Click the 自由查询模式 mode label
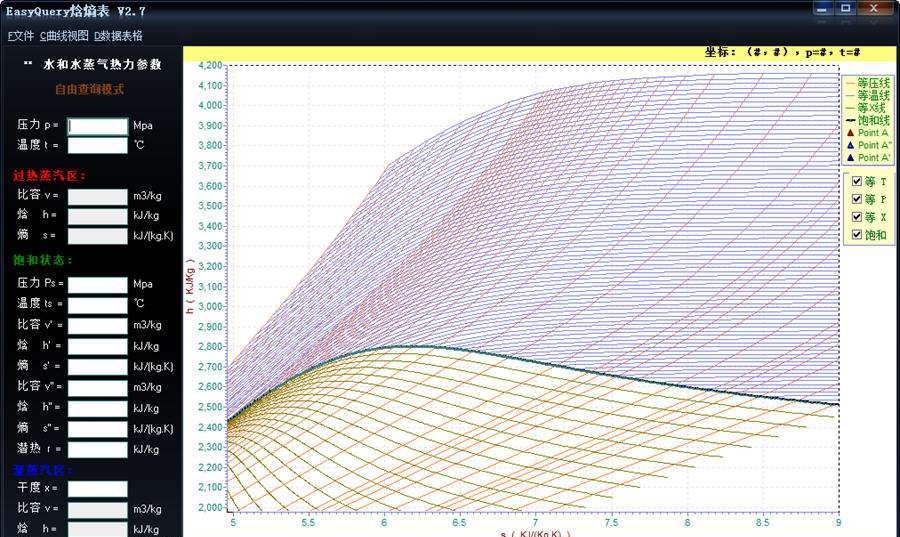This screenshot has height=537, width=900. click(90, 90)
